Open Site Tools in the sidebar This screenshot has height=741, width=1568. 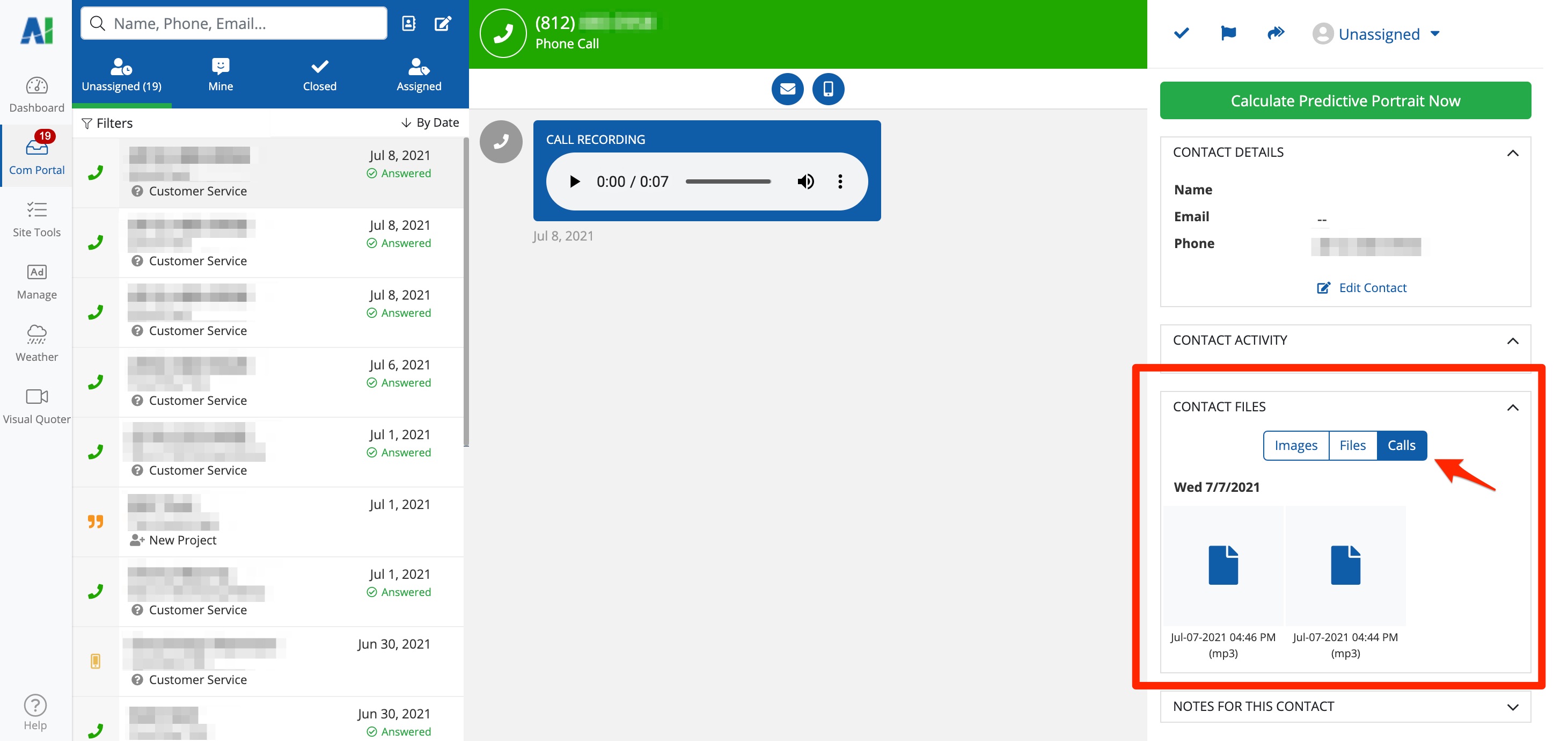(x=36, y=219)
